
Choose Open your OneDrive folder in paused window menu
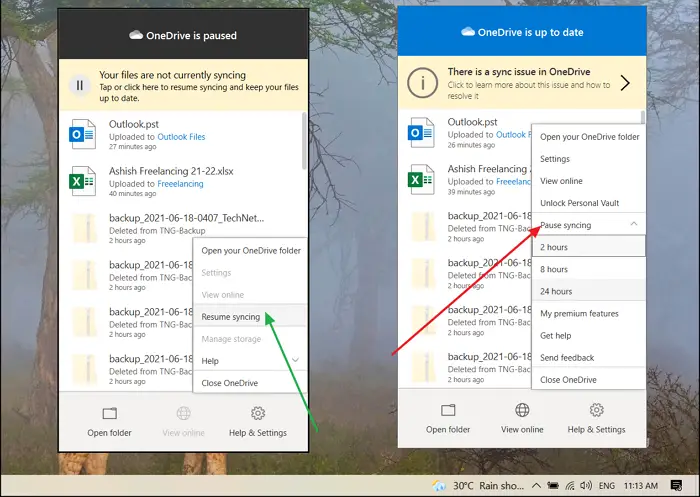(250, 251)
